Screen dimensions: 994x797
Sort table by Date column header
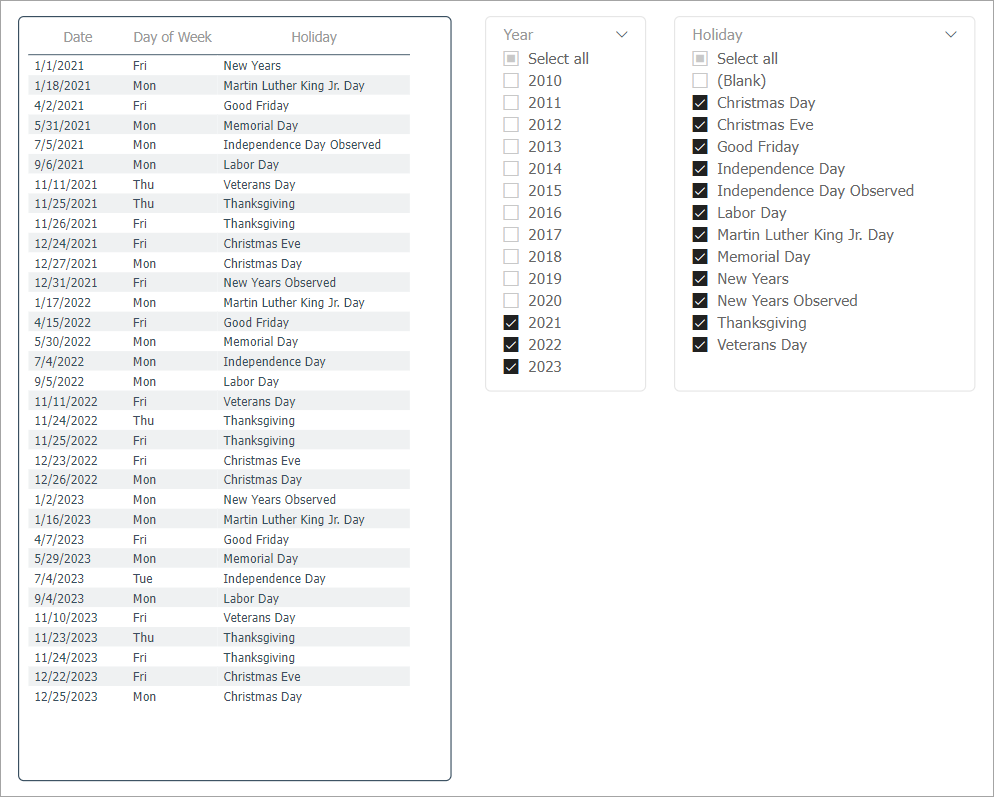pos(78,37)
